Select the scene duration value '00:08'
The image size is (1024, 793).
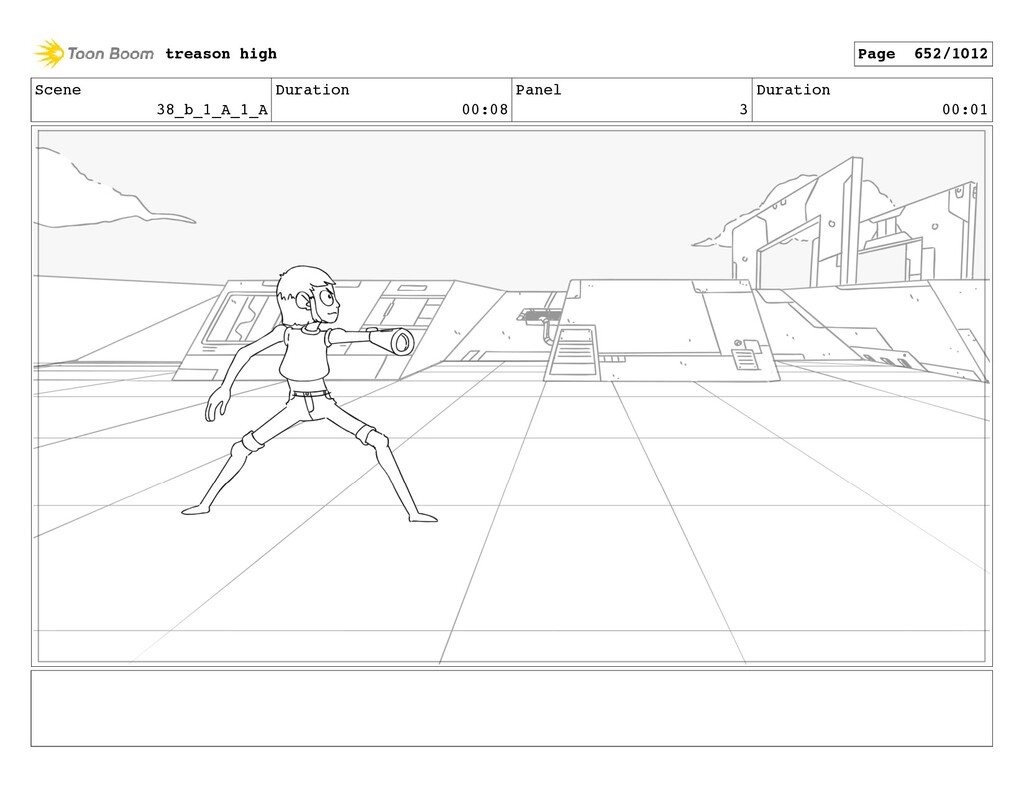485,110
